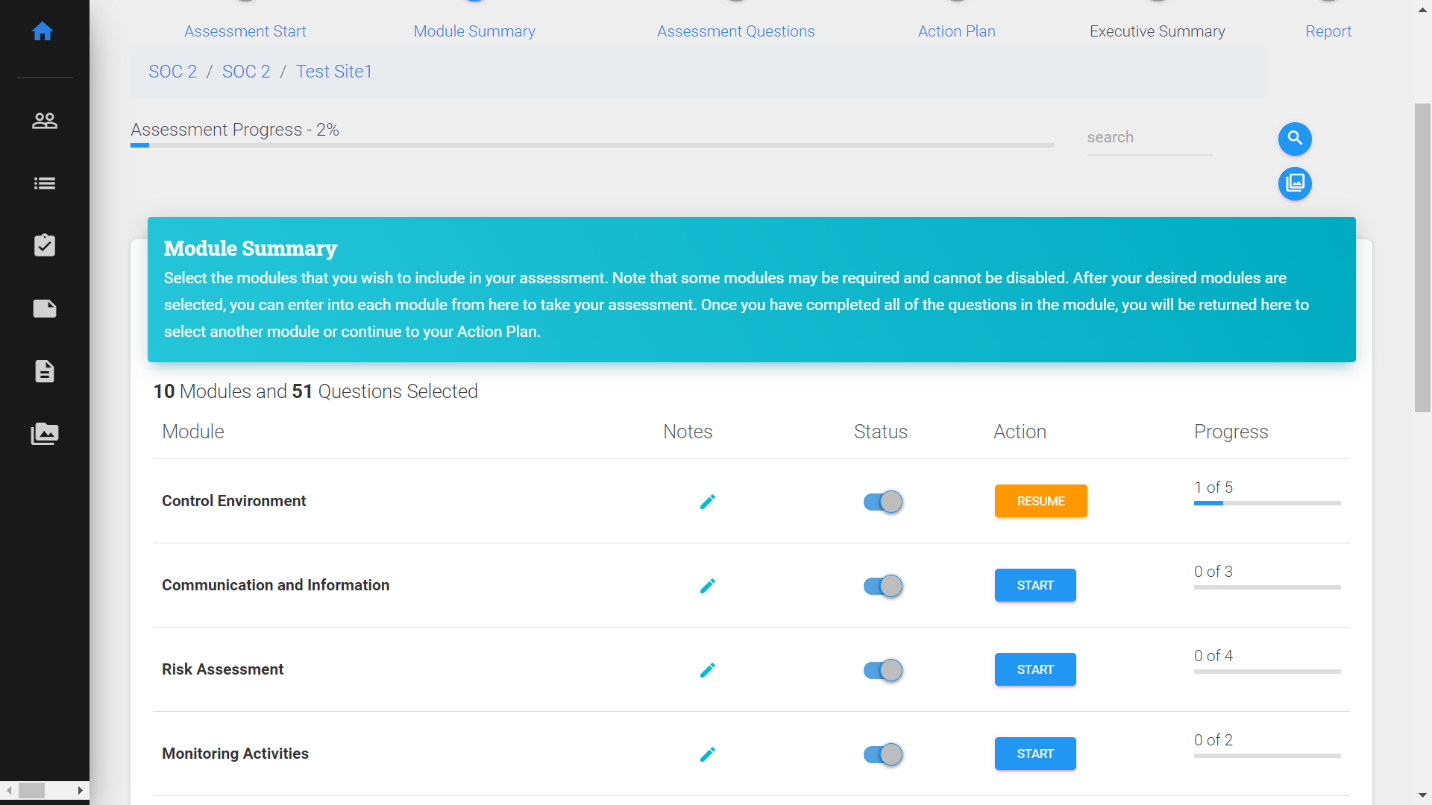Click the Action column header
Viewport: 1432px width, 805px height.
(1020, 431)
